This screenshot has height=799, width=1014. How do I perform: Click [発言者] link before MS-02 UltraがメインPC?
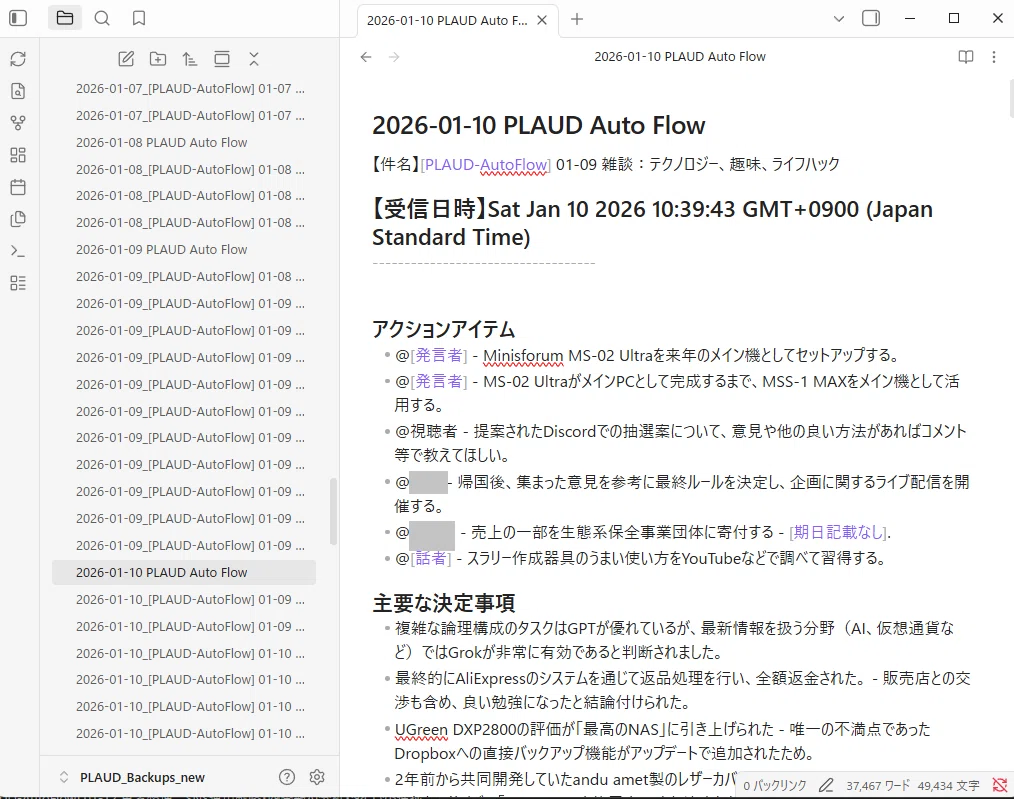tap(438, 381)
